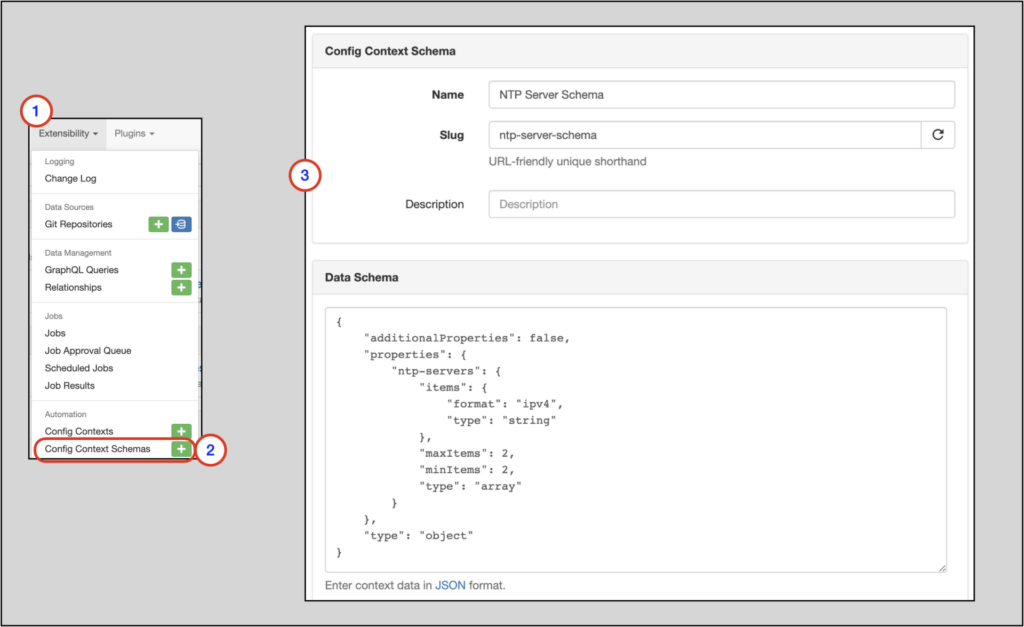Regenerate the slug with refresh icon

[938, 135]
